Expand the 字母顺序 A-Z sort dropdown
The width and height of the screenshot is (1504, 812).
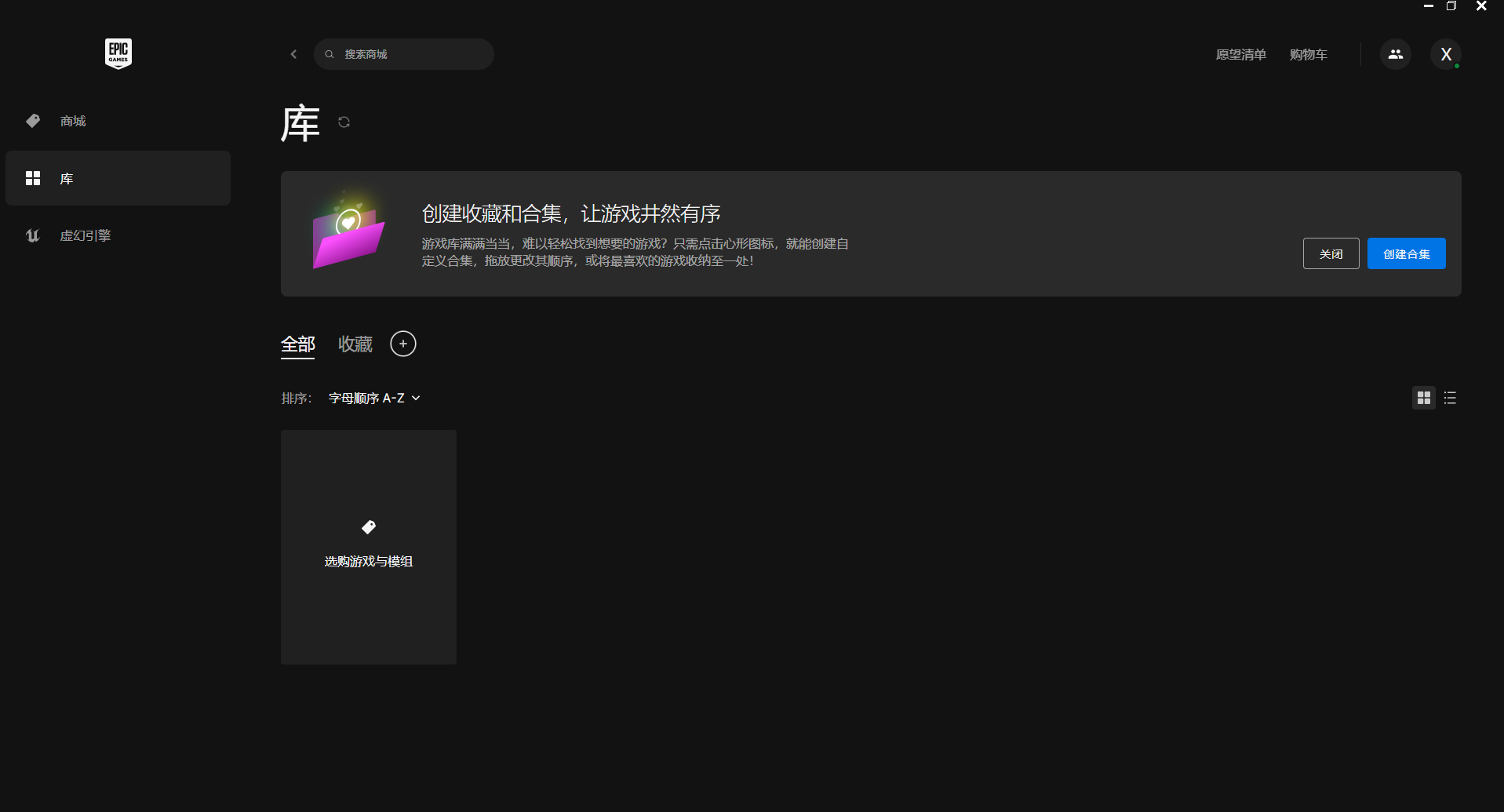click(374, 399)
